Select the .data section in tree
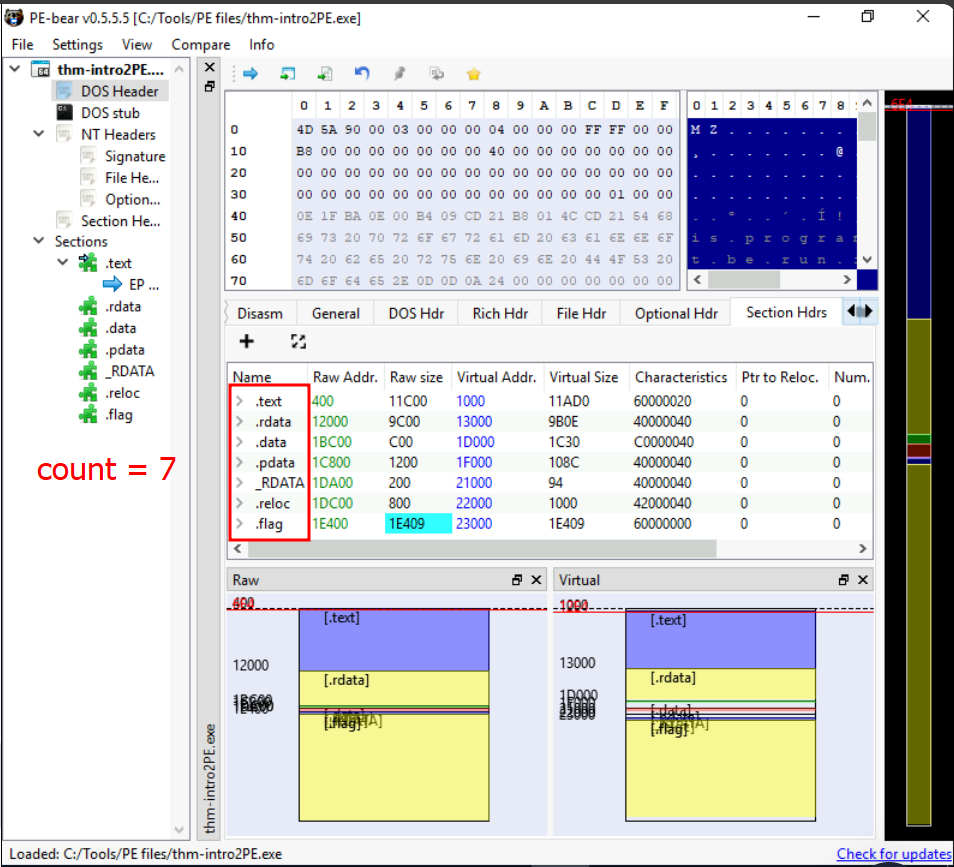This screenshot has height=867, width=954. 120,328
